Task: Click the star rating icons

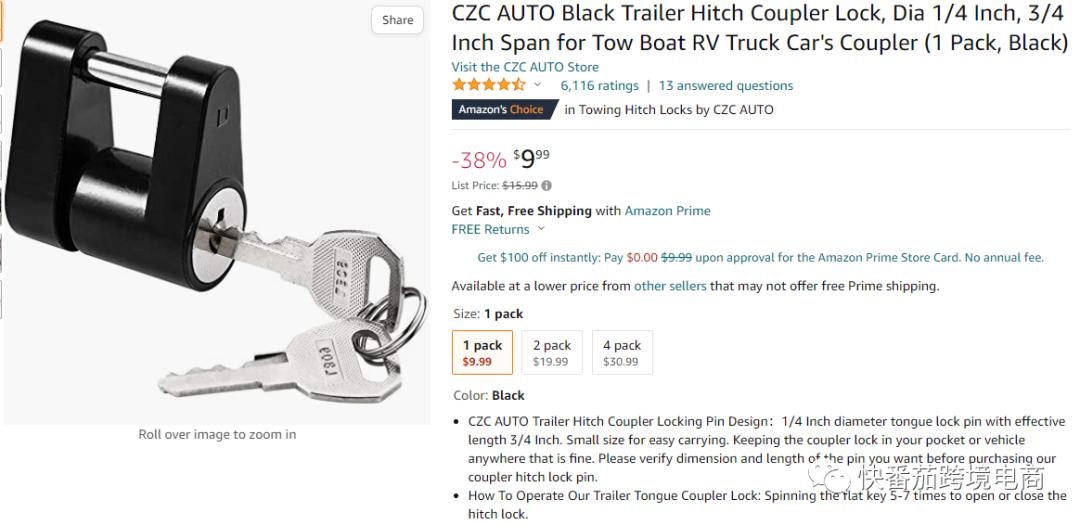Action: coord(488,85)
